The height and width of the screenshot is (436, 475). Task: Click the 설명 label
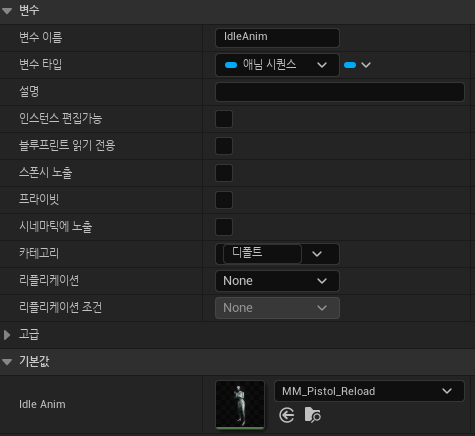pos(29,91)
